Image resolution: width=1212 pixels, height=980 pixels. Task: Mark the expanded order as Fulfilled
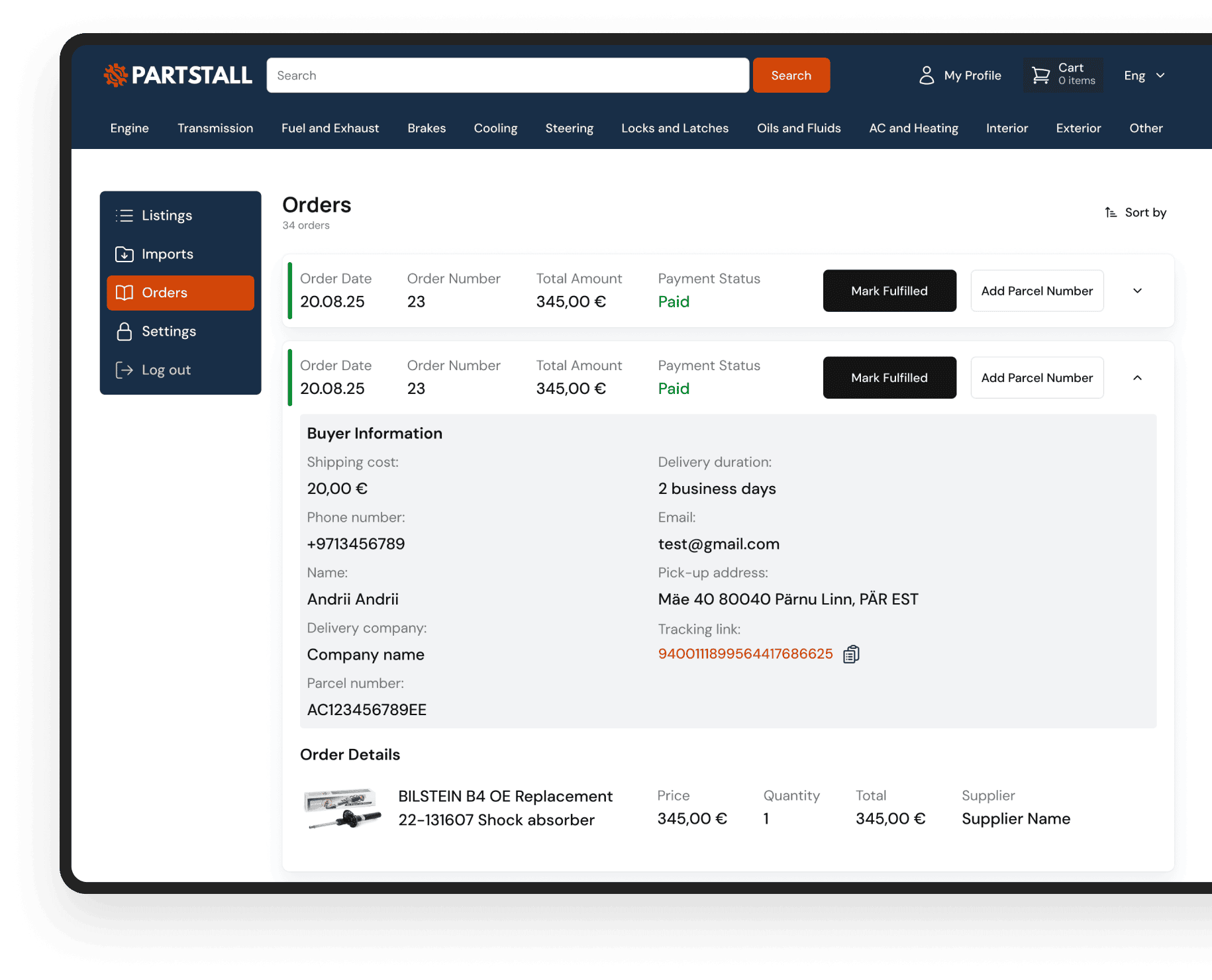point(889,377)
